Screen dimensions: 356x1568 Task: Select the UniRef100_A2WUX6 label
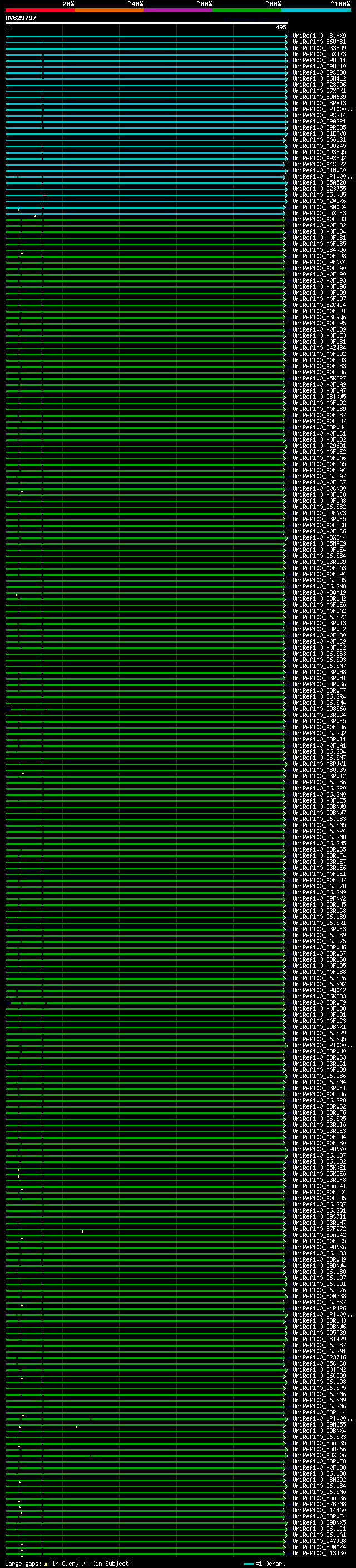point(319,201)
